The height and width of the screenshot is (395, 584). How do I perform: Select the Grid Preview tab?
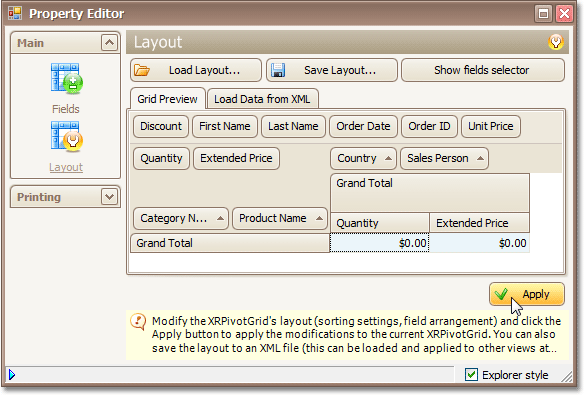[x=167, y=99]
